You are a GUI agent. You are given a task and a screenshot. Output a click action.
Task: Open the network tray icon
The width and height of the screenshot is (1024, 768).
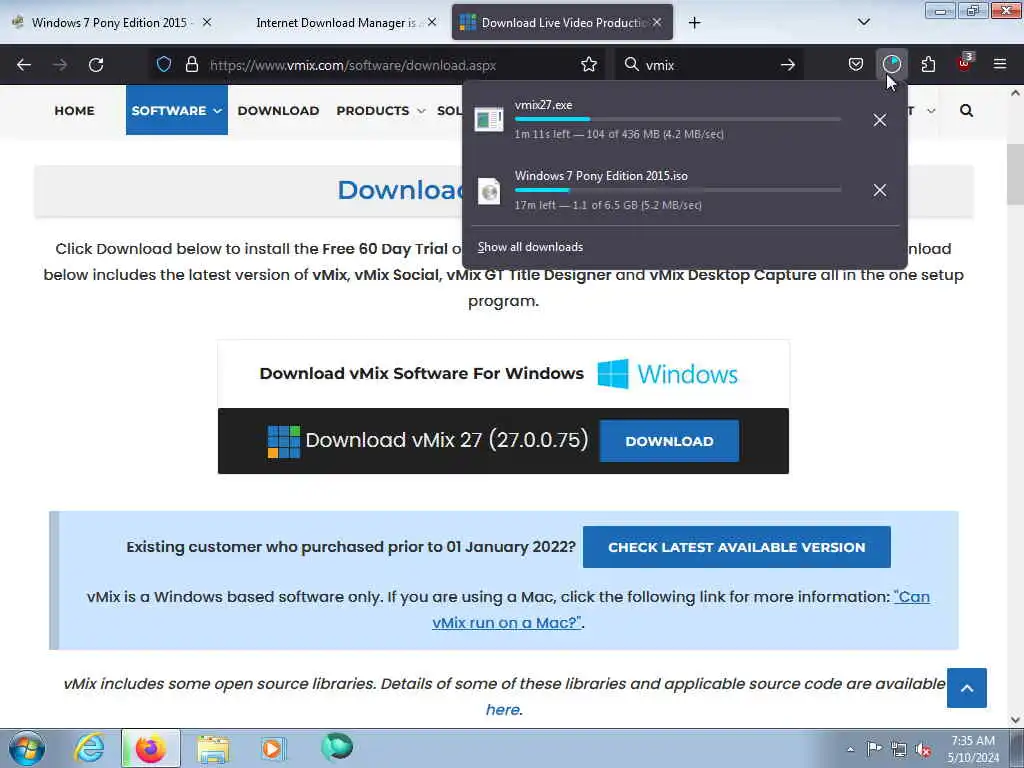[x=899, y=749]
